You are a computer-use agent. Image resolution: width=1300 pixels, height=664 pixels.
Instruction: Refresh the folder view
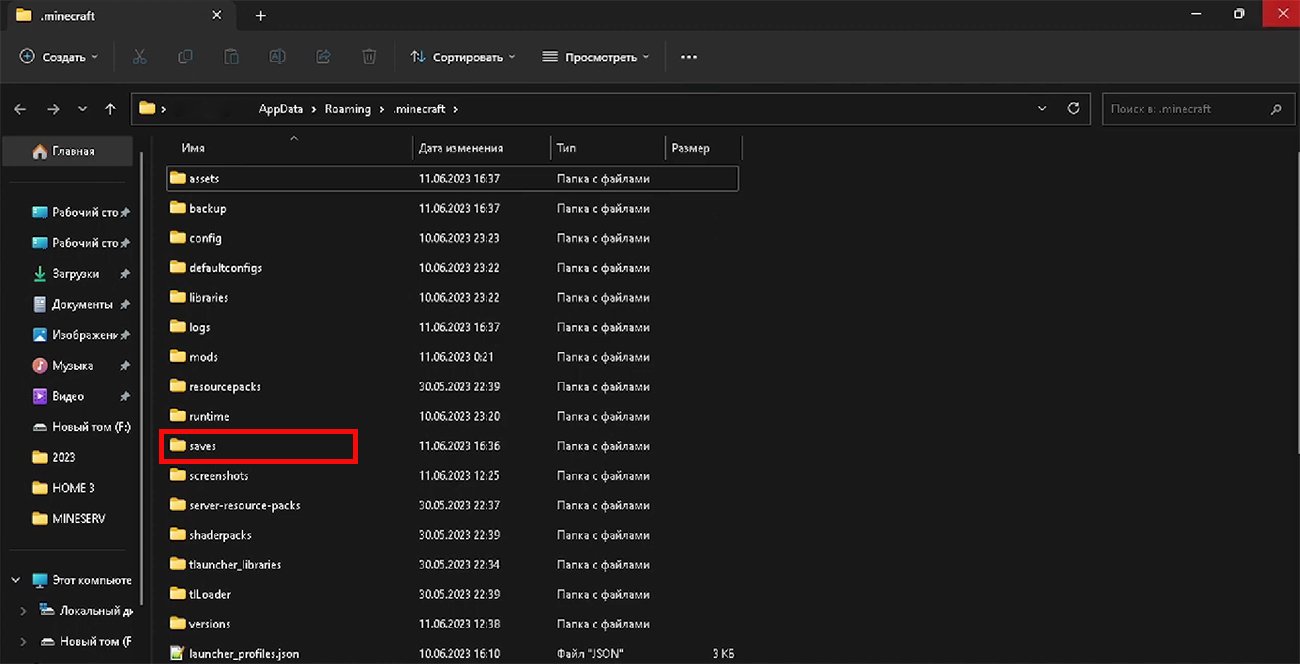coord(1073,108)
